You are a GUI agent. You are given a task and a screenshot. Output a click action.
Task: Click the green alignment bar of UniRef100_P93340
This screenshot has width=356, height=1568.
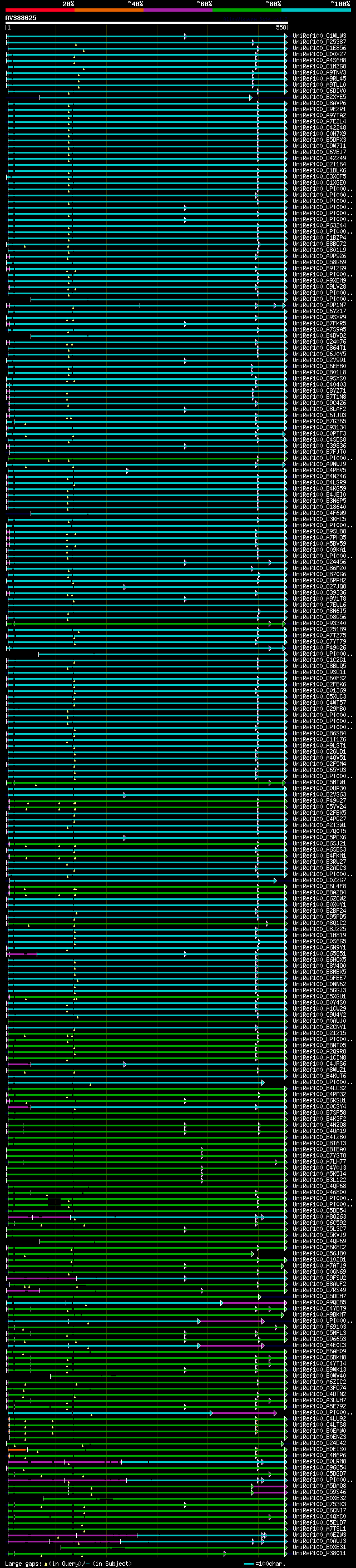click(x=146, y=624)
